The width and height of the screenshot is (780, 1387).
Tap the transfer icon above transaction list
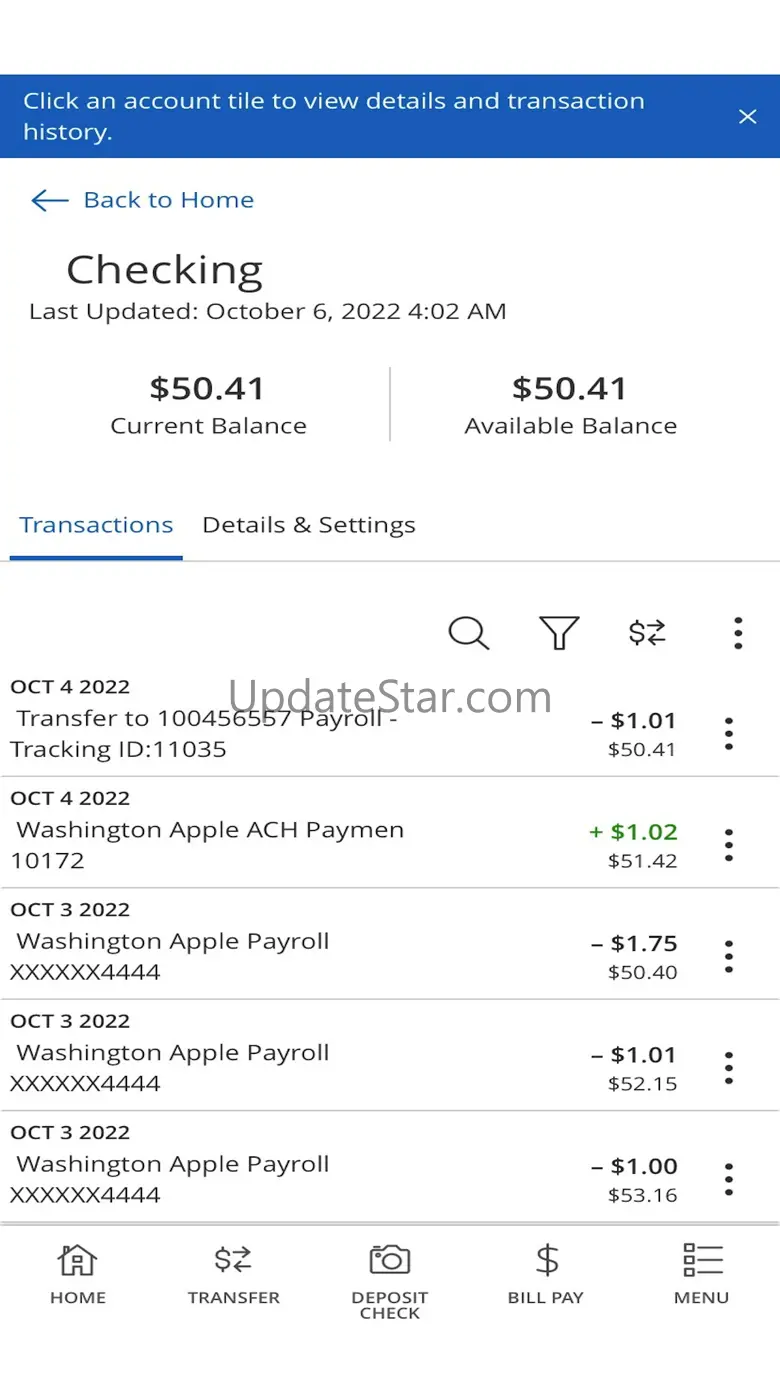pyautogui.click(x=647, y=633)
